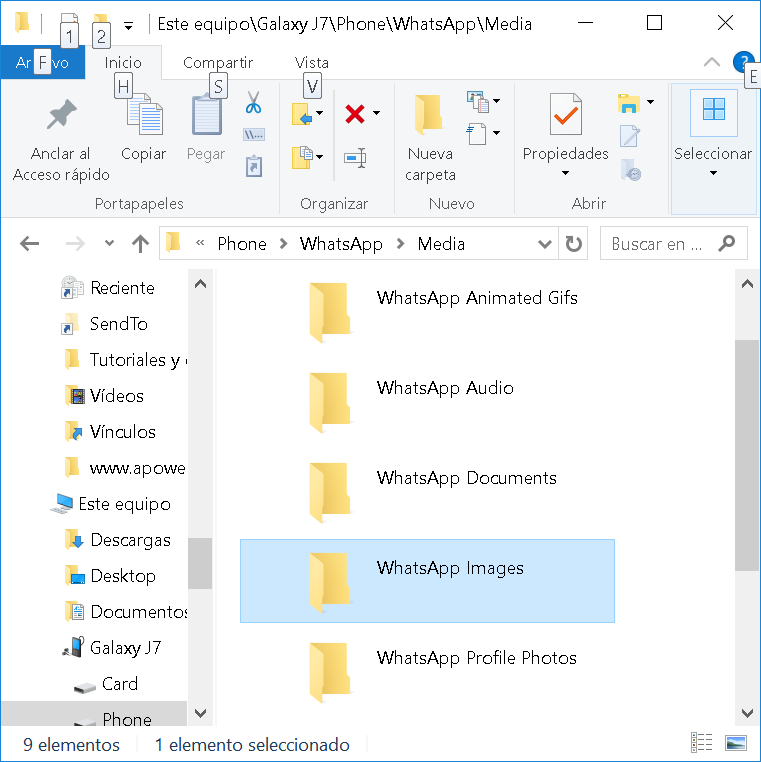Switch to the Compartir ribbon tab
Viewport: 761px width, 762px height.
click(x=218, y=62)
